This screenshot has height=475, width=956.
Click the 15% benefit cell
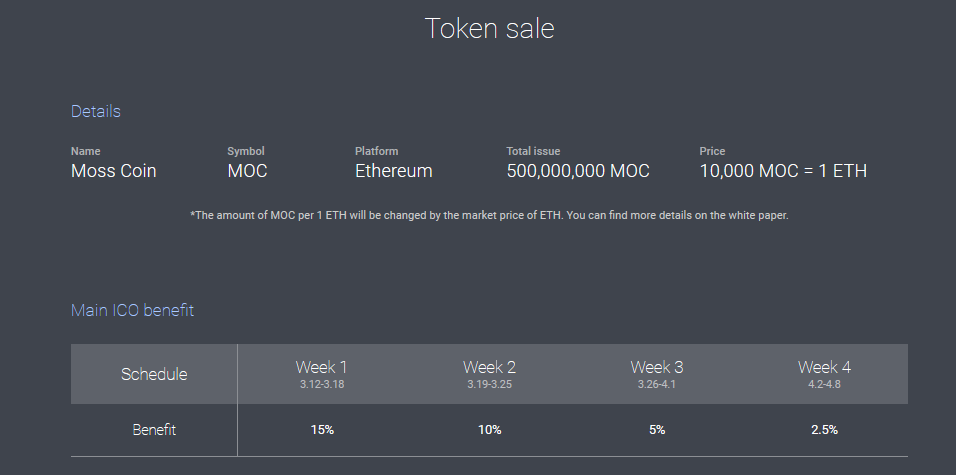[x=322, y=430]
